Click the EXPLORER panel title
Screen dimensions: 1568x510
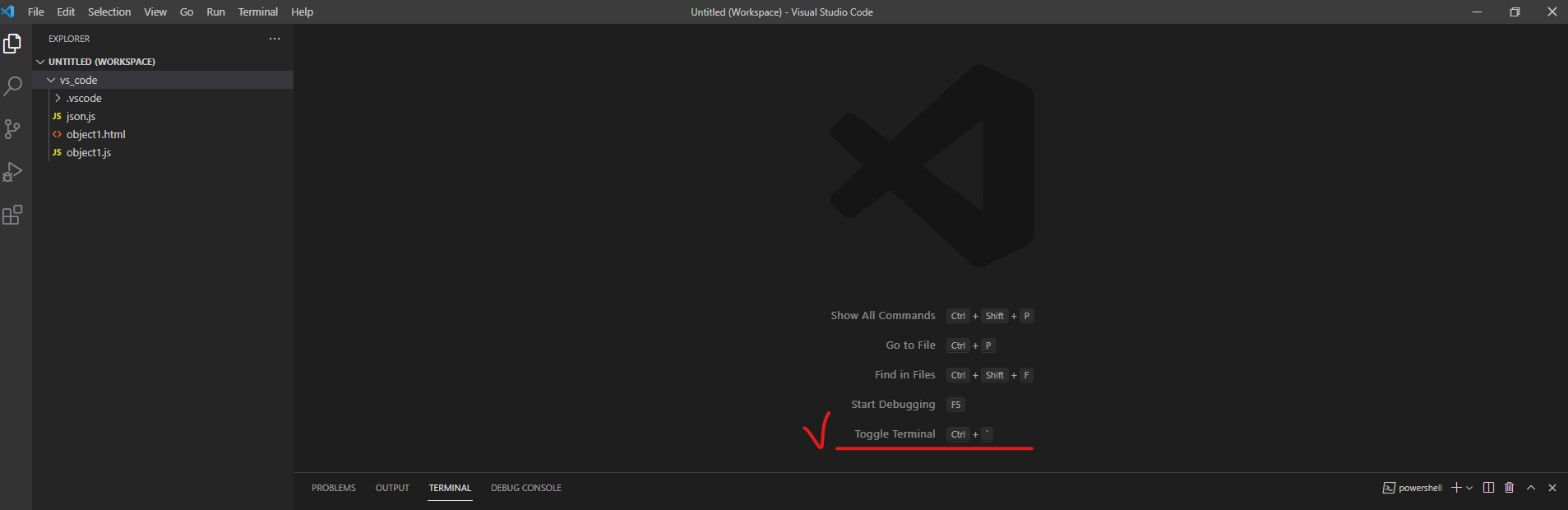pos(69,39)
